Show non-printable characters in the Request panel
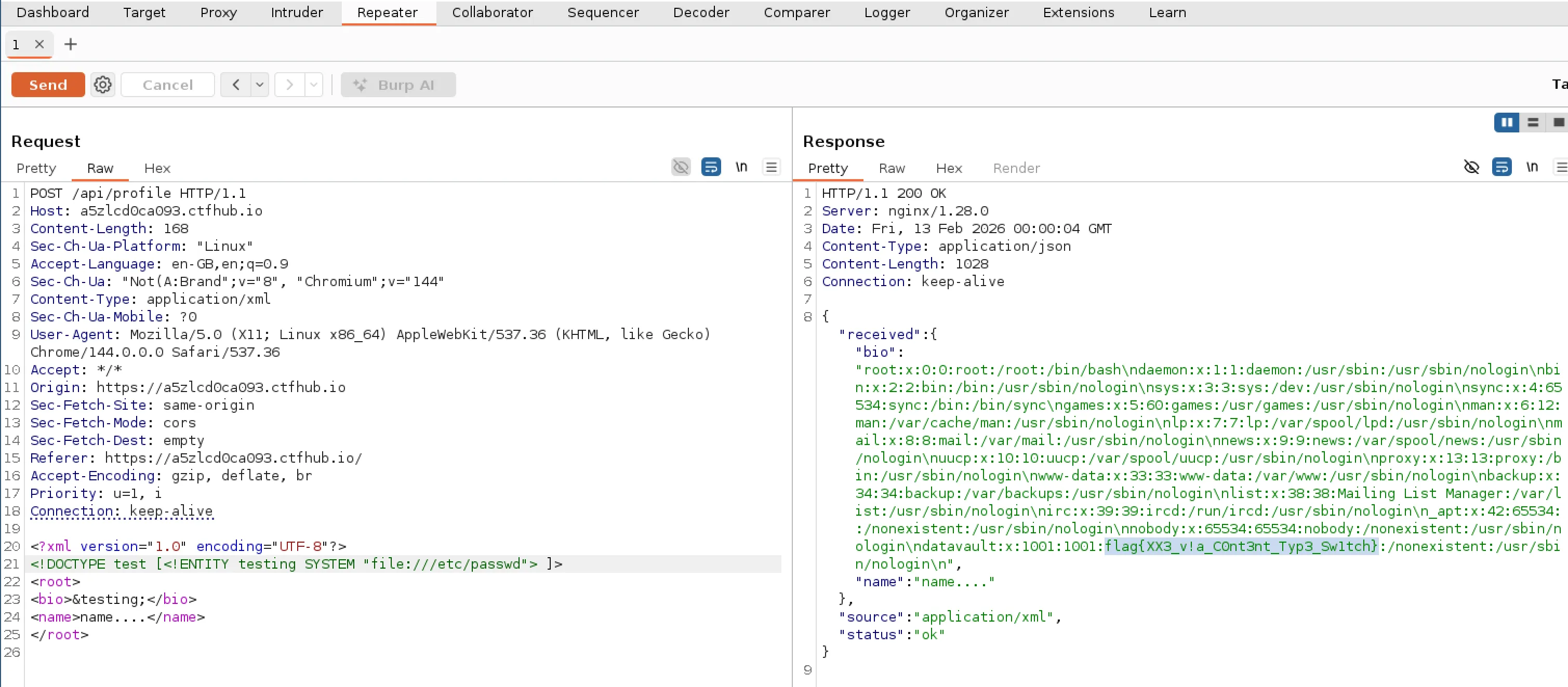The image size is (1568, 687). click(741, 167)
